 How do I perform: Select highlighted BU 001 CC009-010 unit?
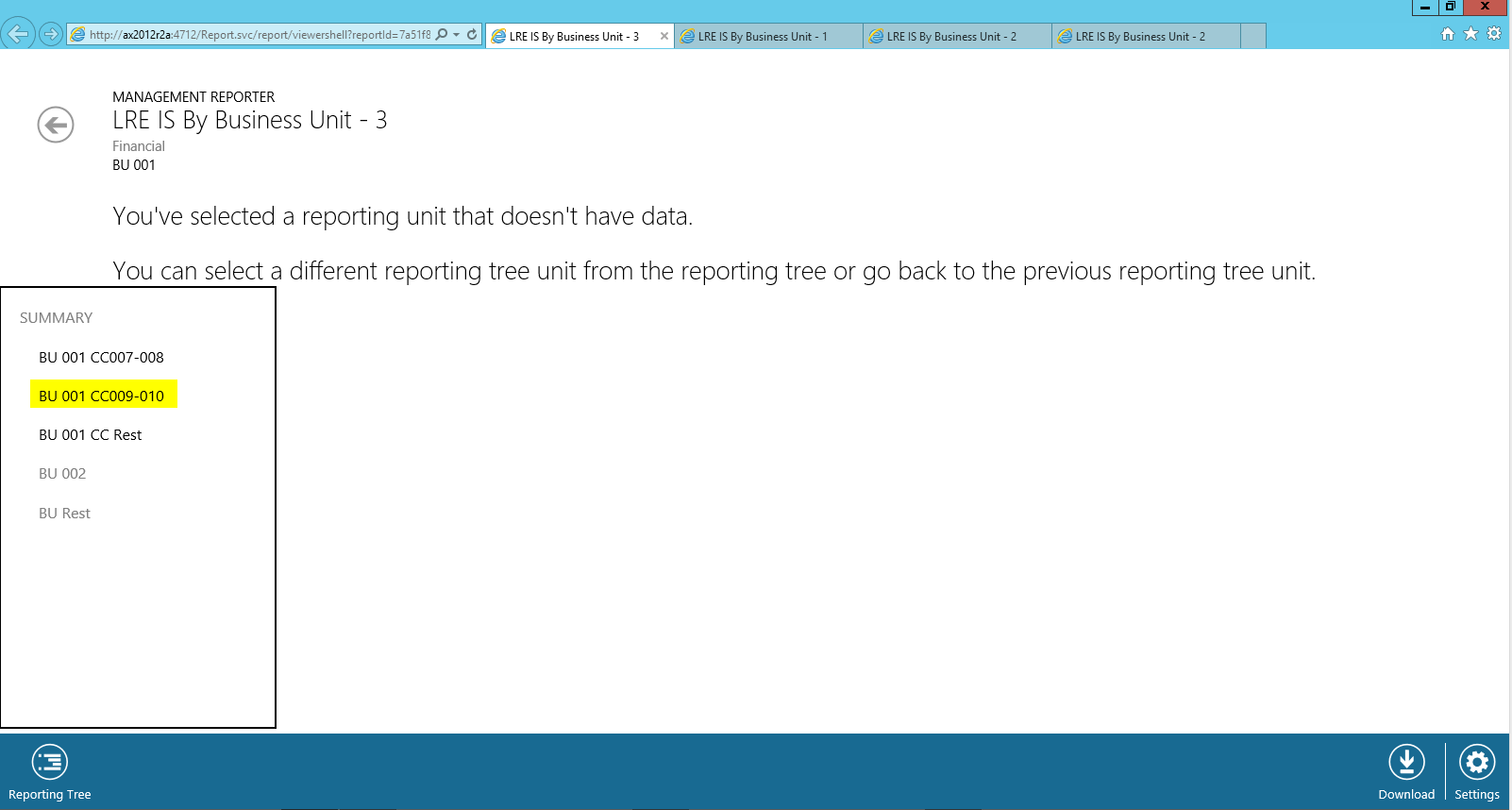click(102, 397)
